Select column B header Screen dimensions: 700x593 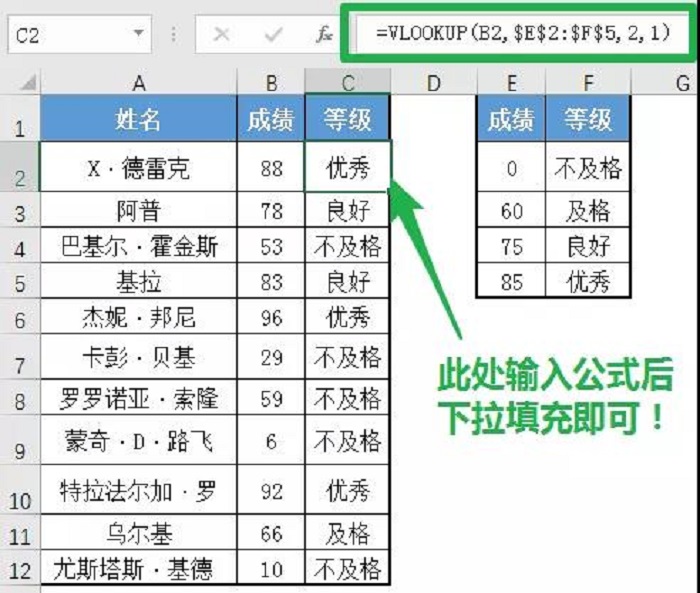271,83
